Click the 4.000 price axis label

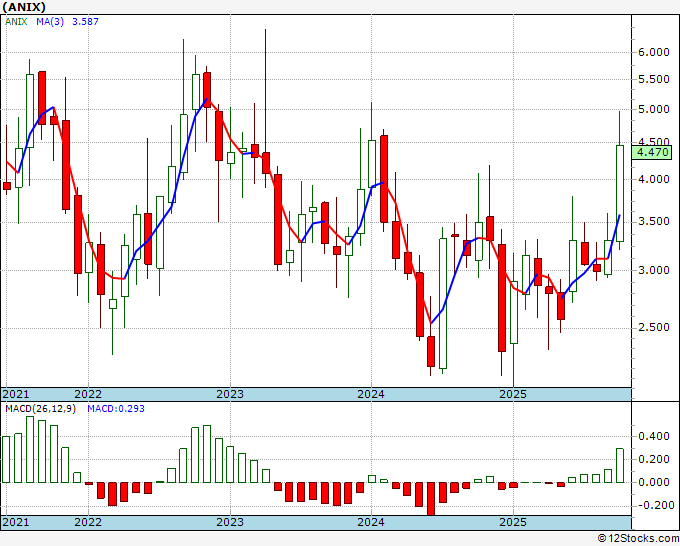[x=654, y=179]
